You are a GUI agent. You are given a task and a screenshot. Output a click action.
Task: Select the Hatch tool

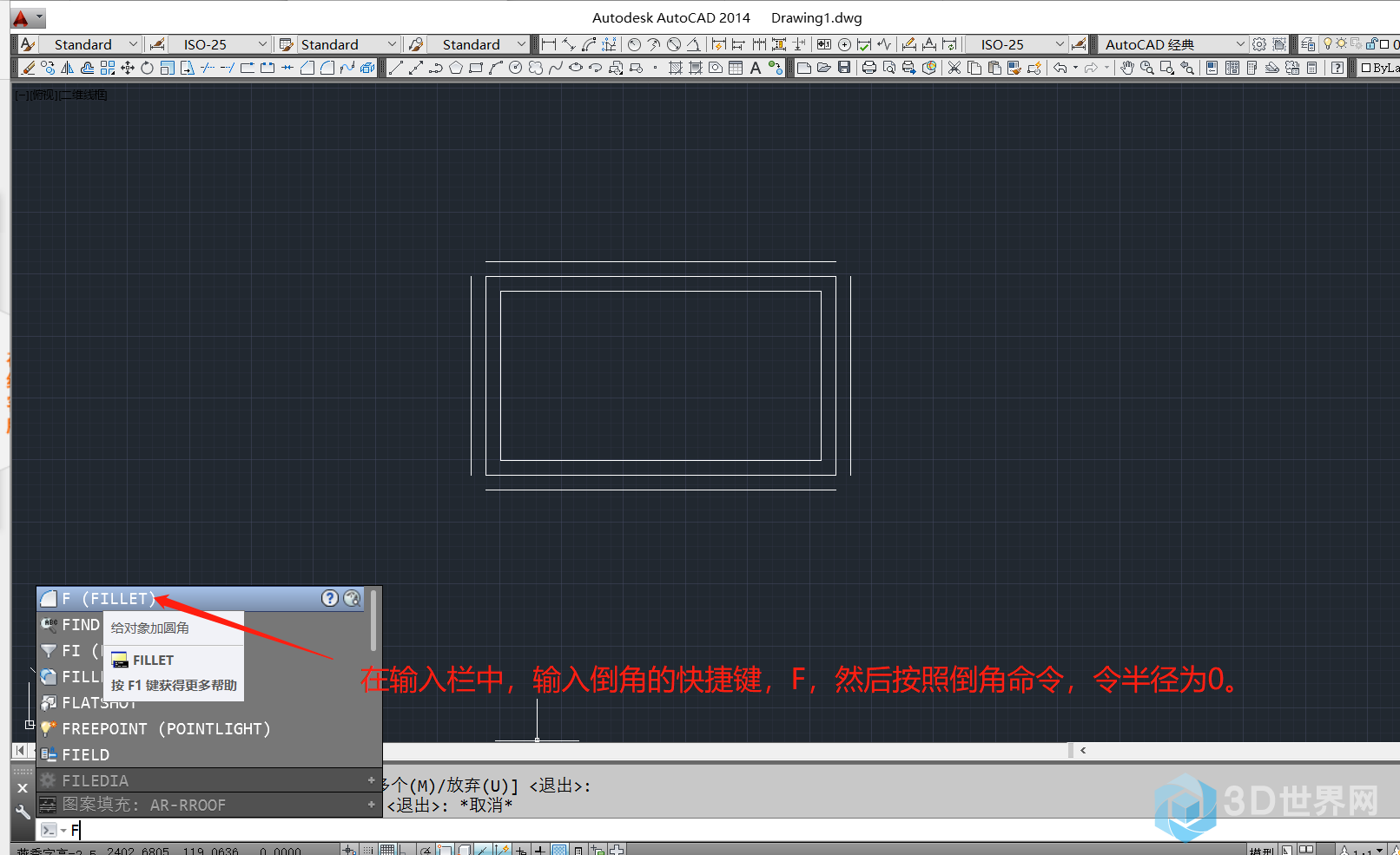(x=675, y=68)
